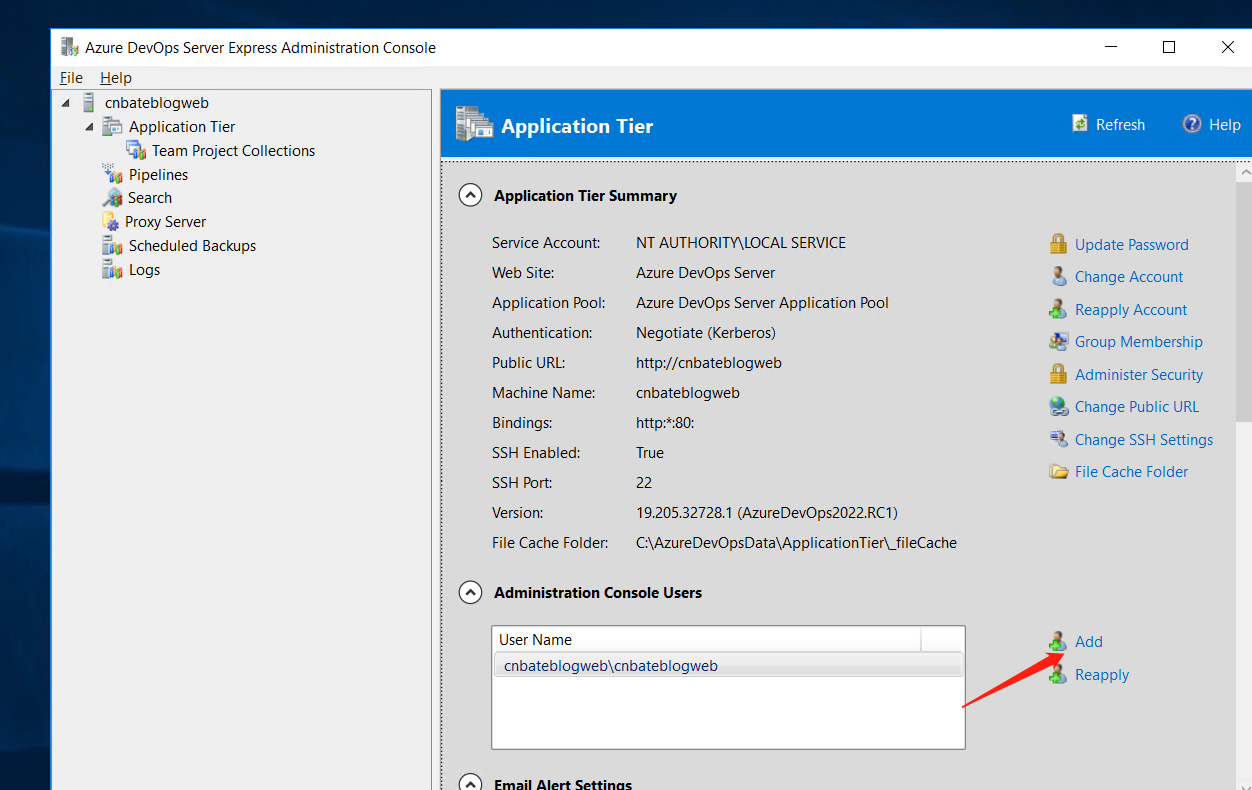The image size is (1252, 790).
Task: Click the Administer Security lock icon
Action: tap(1058, 374)
